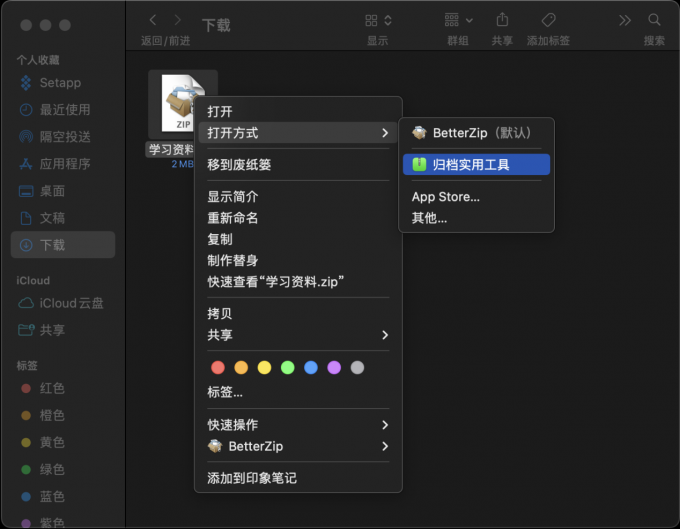Choose 重新命名 from context menu

[298, 218]
